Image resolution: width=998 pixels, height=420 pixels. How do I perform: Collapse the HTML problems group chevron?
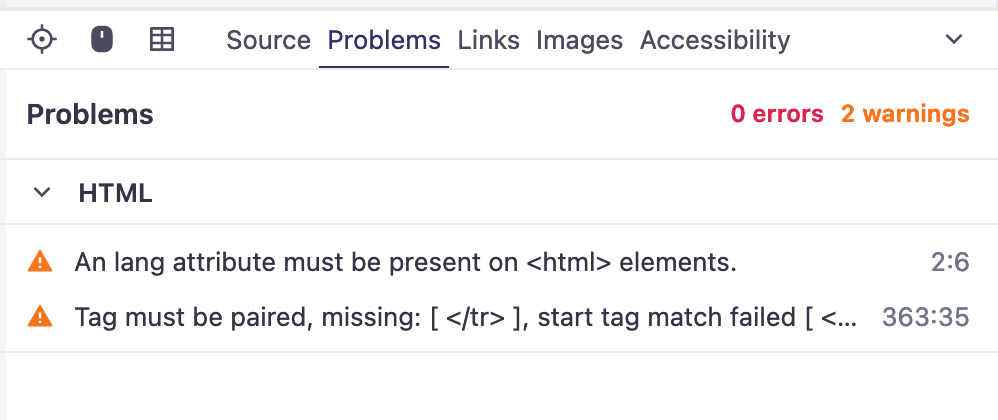coord(42,193)
